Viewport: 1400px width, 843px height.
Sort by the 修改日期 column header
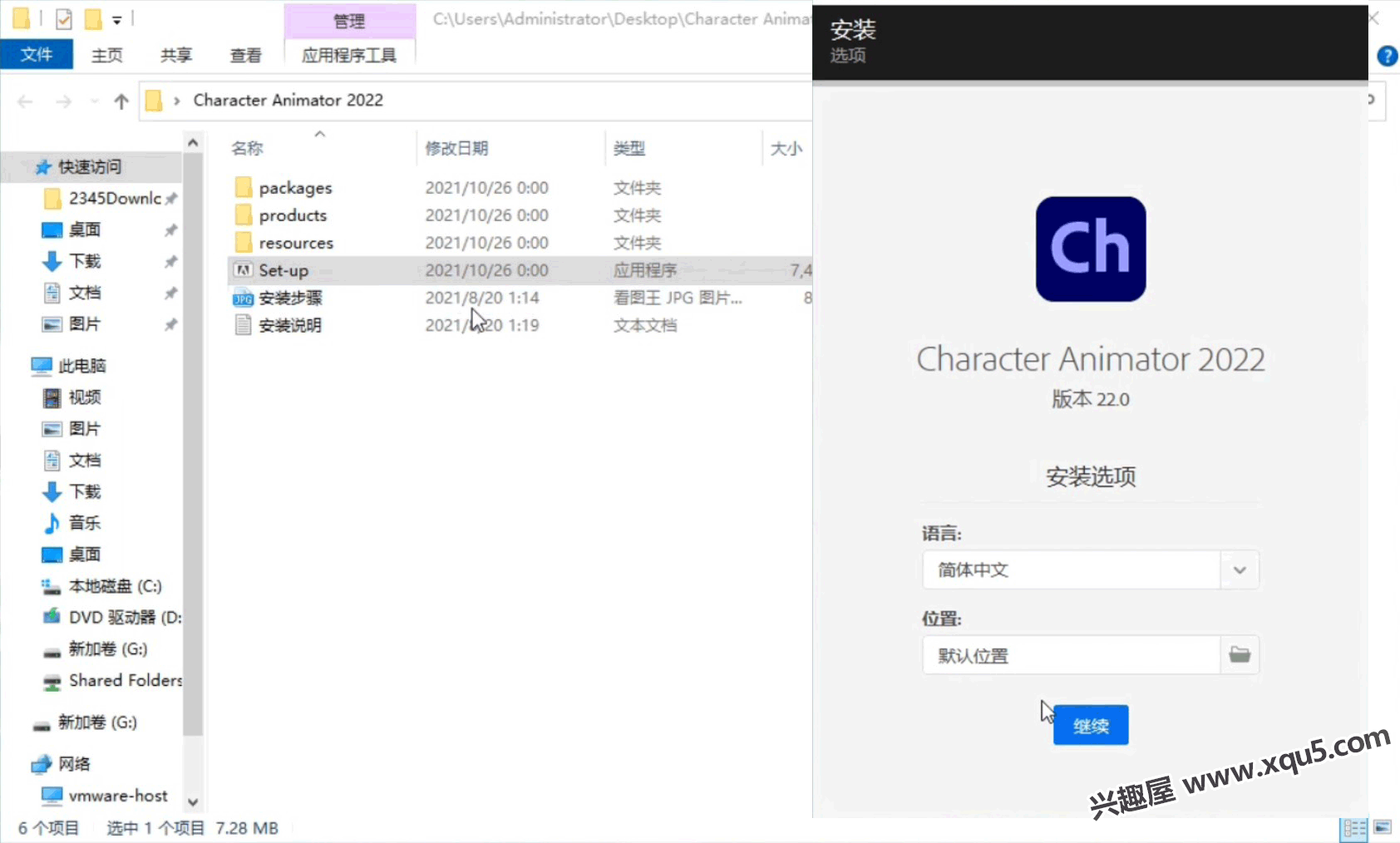click(456, 148)
